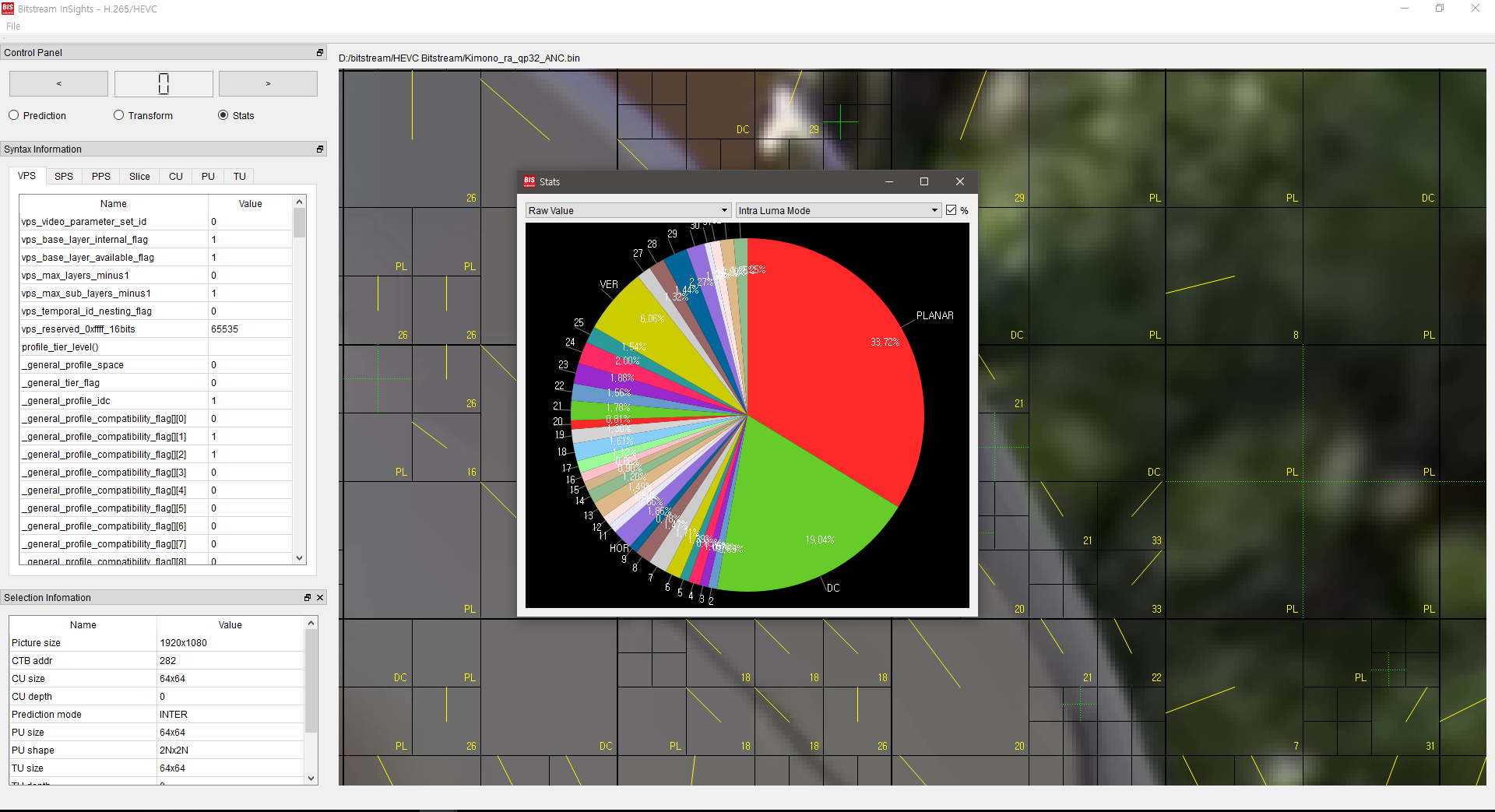
Task: Select the profile_tier_level() row
Action: tap(156, 347)
